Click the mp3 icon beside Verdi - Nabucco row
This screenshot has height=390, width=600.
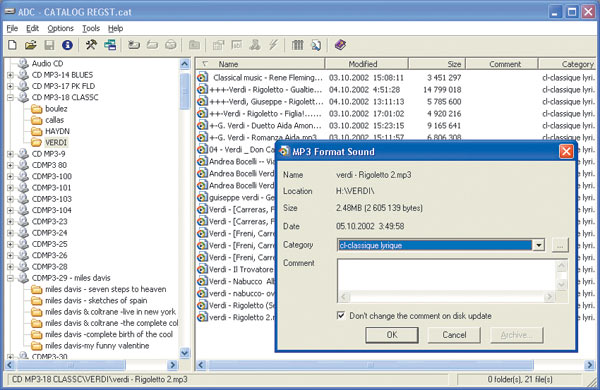(x=202, y=281)
